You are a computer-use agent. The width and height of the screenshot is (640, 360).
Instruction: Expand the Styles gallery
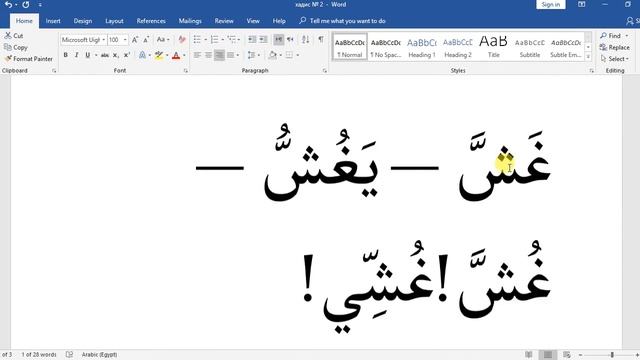[588, 58]
